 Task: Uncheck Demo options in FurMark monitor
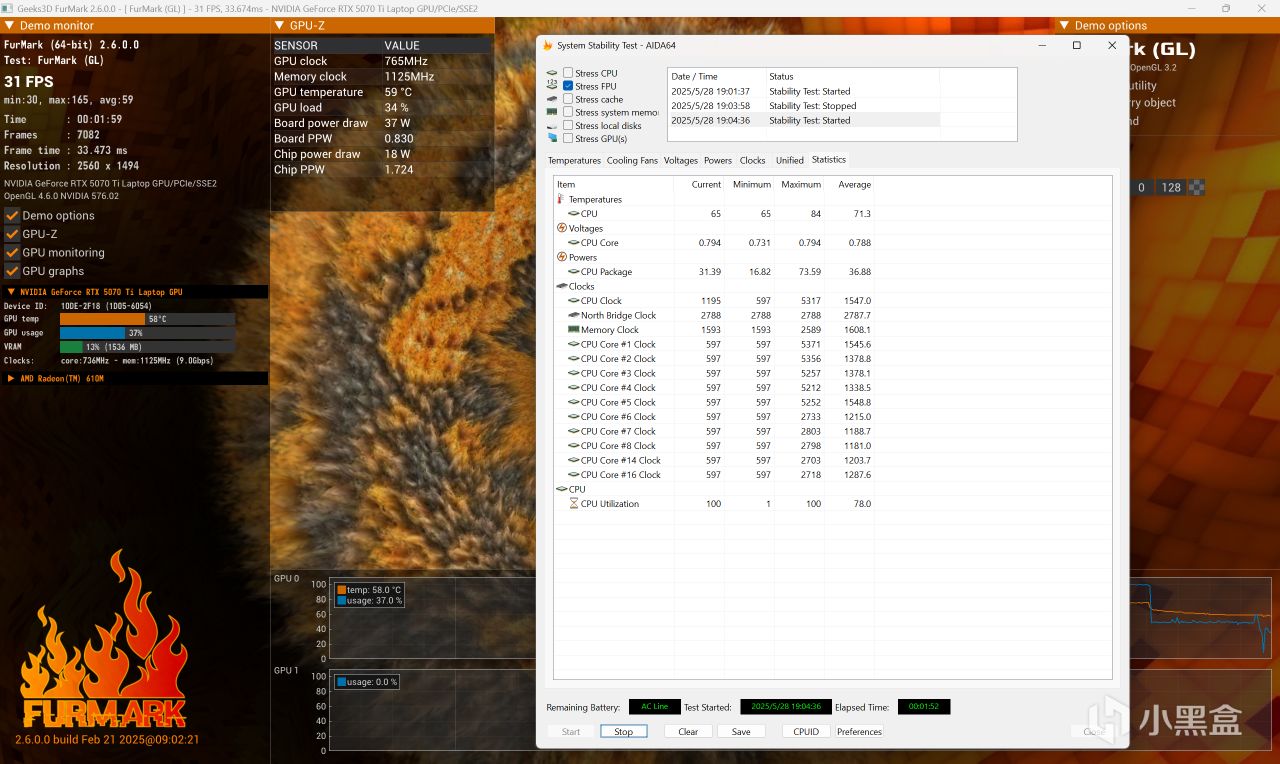click(12, 215)
